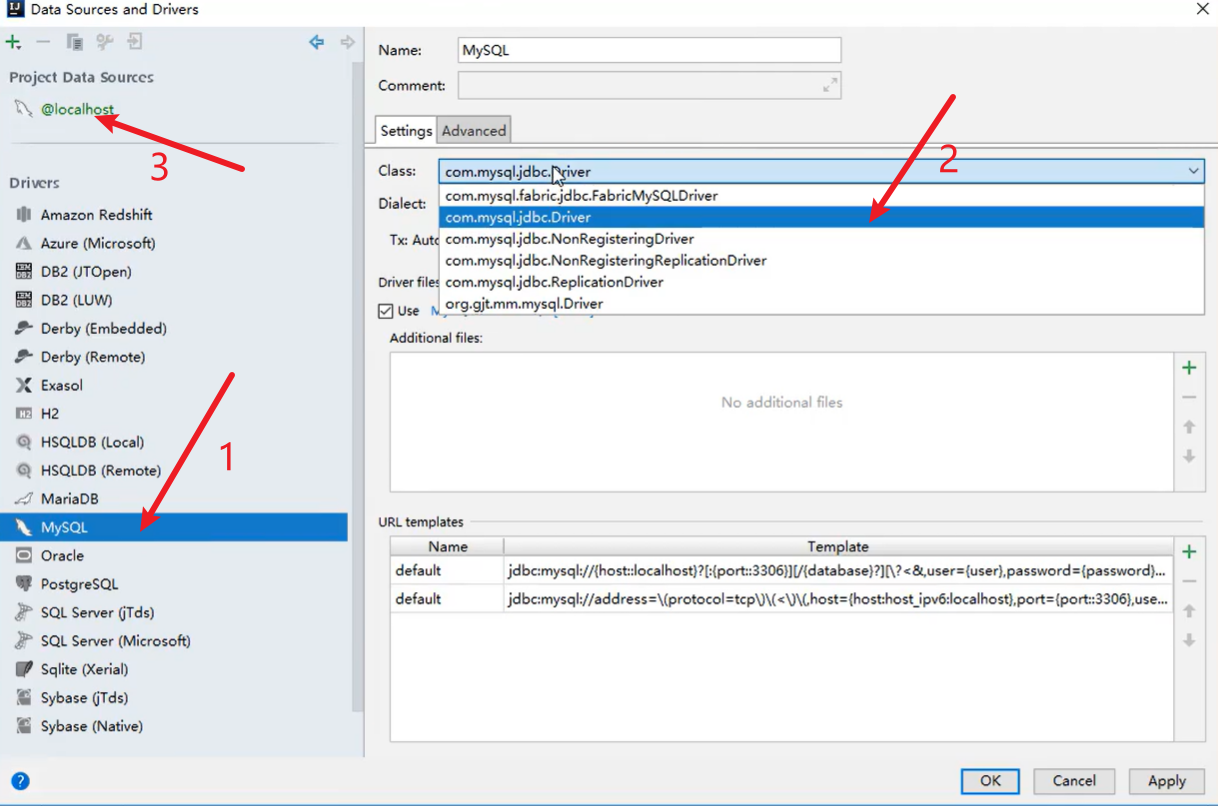Click the OK button
Image resolution: width=1218 pixels, height=806 pixels.
coord(990,781)
